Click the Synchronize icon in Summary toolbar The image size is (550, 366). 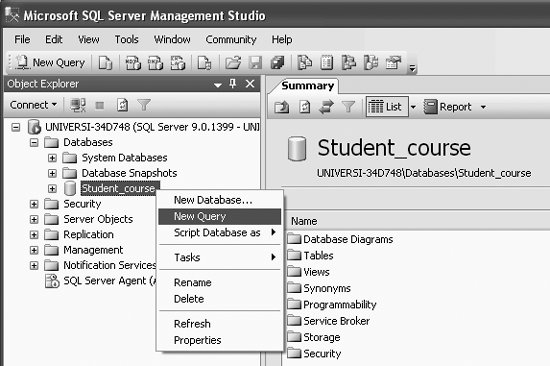tap(326, 107)
